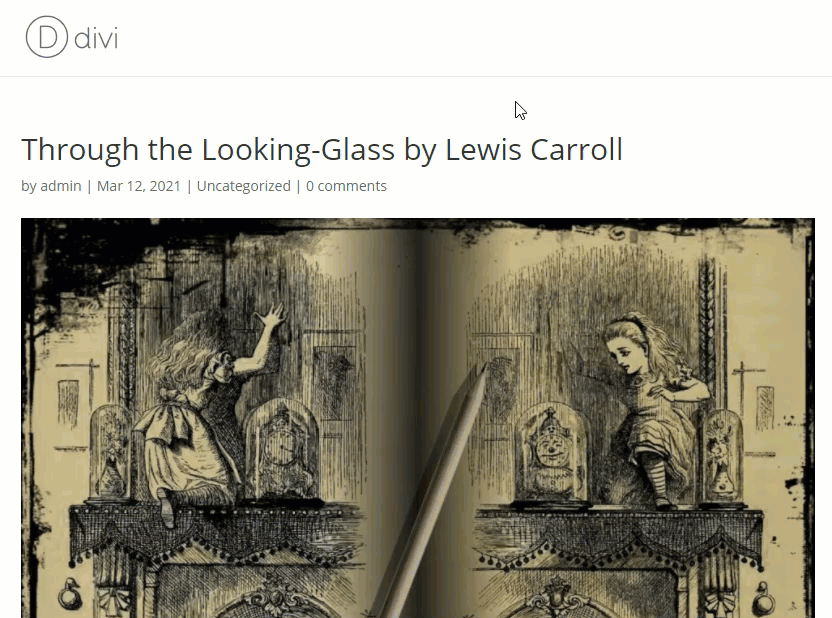
Task: Open the admin author link
Action: [x=61, y=186]
